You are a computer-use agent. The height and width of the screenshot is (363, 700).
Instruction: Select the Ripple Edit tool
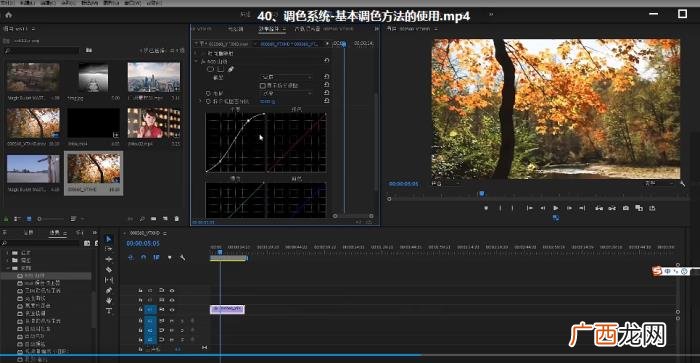[x=108, y=259]
